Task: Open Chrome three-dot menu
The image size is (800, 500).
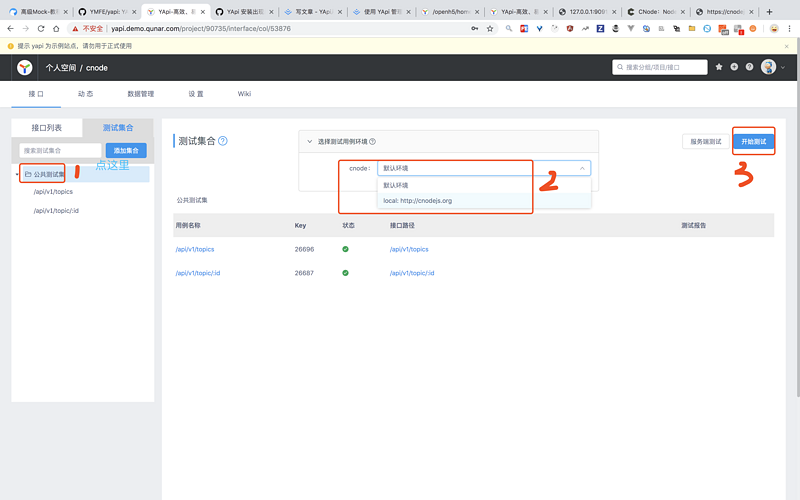Action: 789,29
